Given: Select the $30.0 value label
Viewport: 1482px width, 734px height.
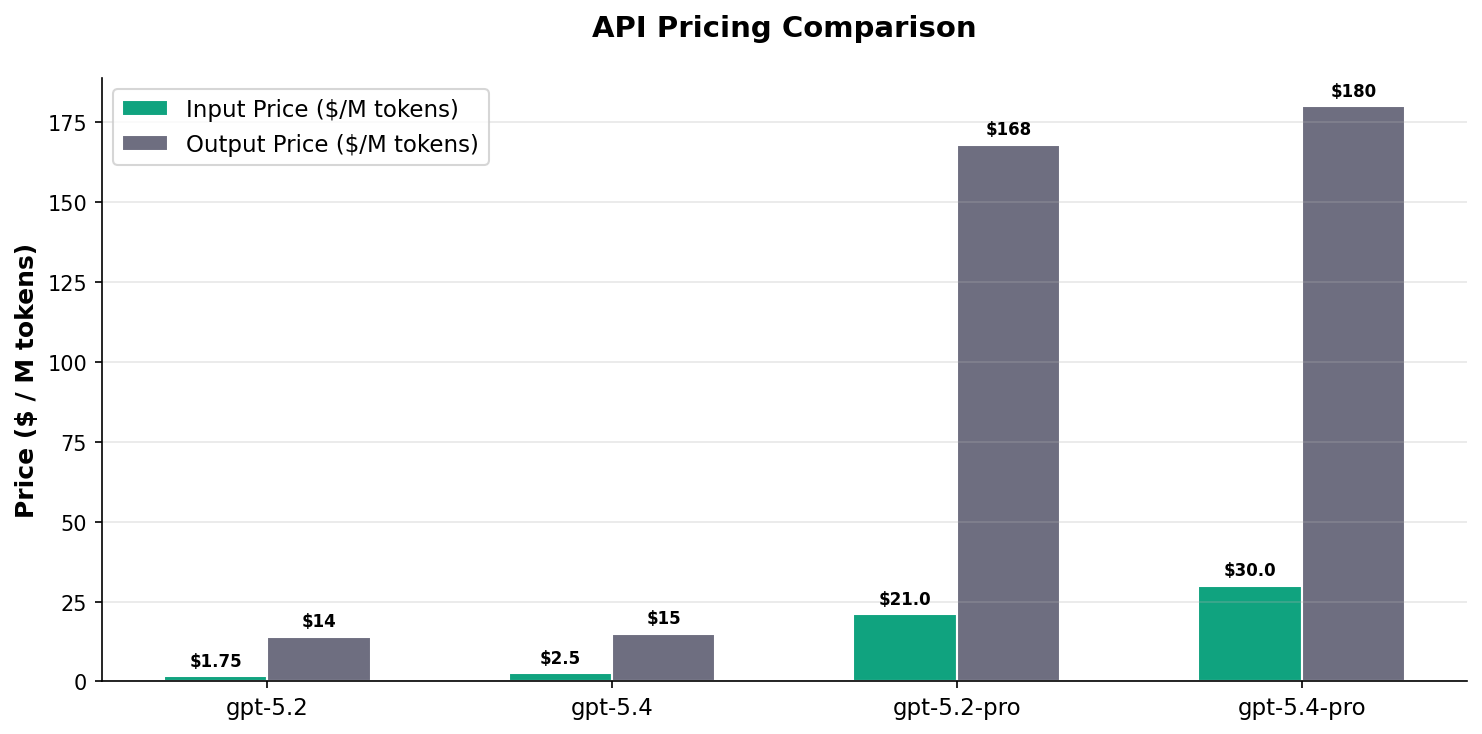Looking at the screenshot, I should coord(1249,571).
